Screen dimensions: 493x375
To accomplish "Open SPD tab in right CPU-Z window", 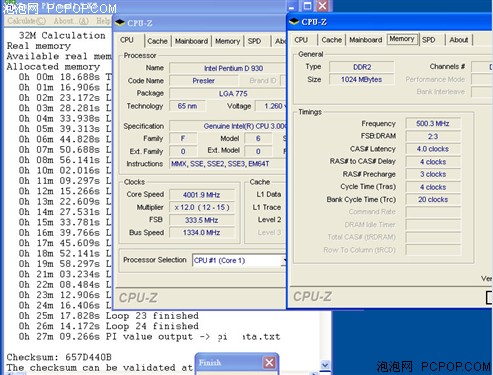I will click(x=429, y=40).
